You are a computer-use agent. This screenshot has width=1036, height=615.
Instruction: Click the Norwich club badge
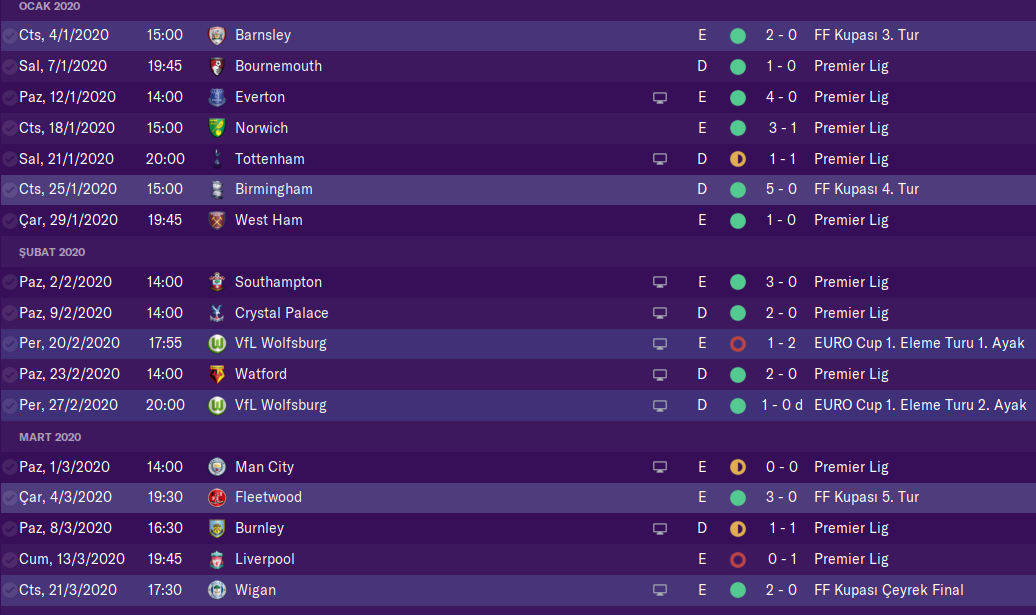pyautogui.click(x=217, y=128)
